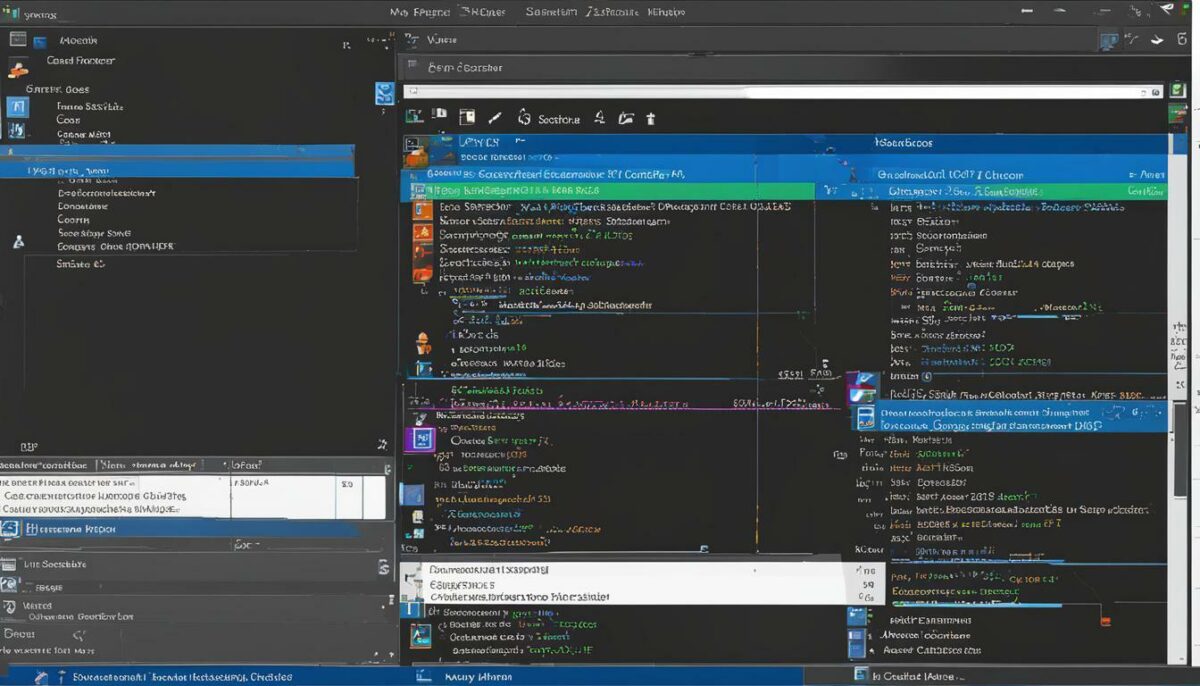Select the pencil edit tool in the toolbar

[495, 118]
